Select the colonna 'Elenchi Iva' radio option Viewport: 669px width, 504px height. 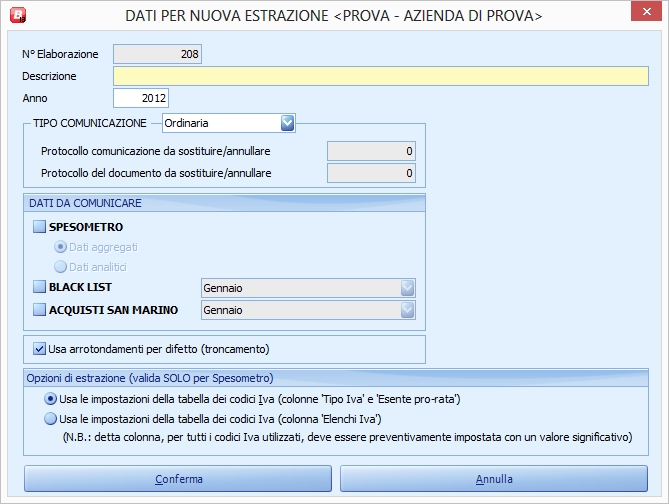[50, 419]
